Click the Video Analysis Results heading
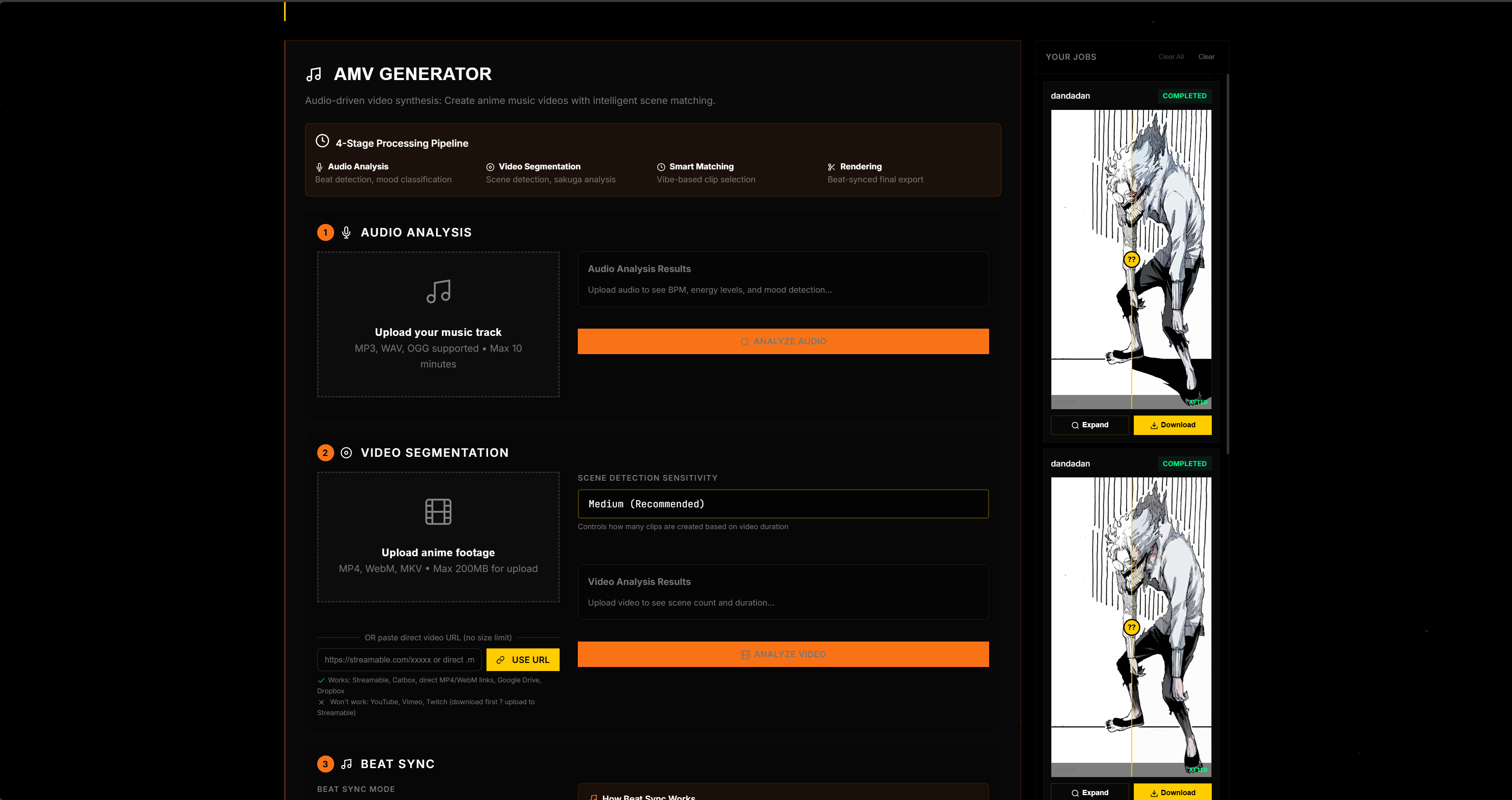 coord(639,582)
